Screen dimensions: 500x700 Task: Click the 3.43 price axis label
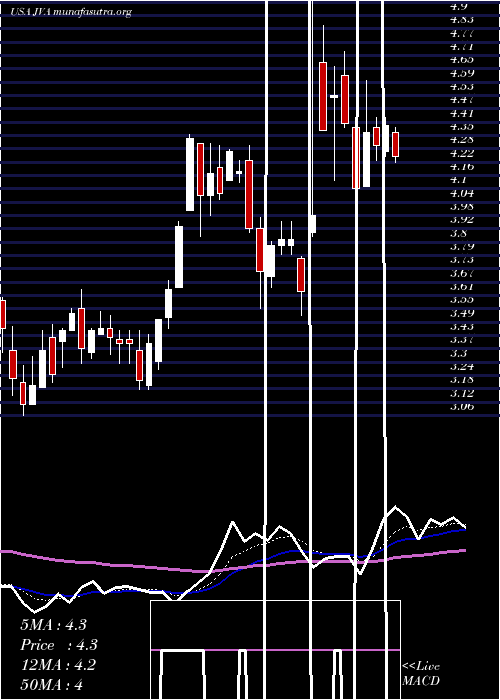tap(462, 326)
